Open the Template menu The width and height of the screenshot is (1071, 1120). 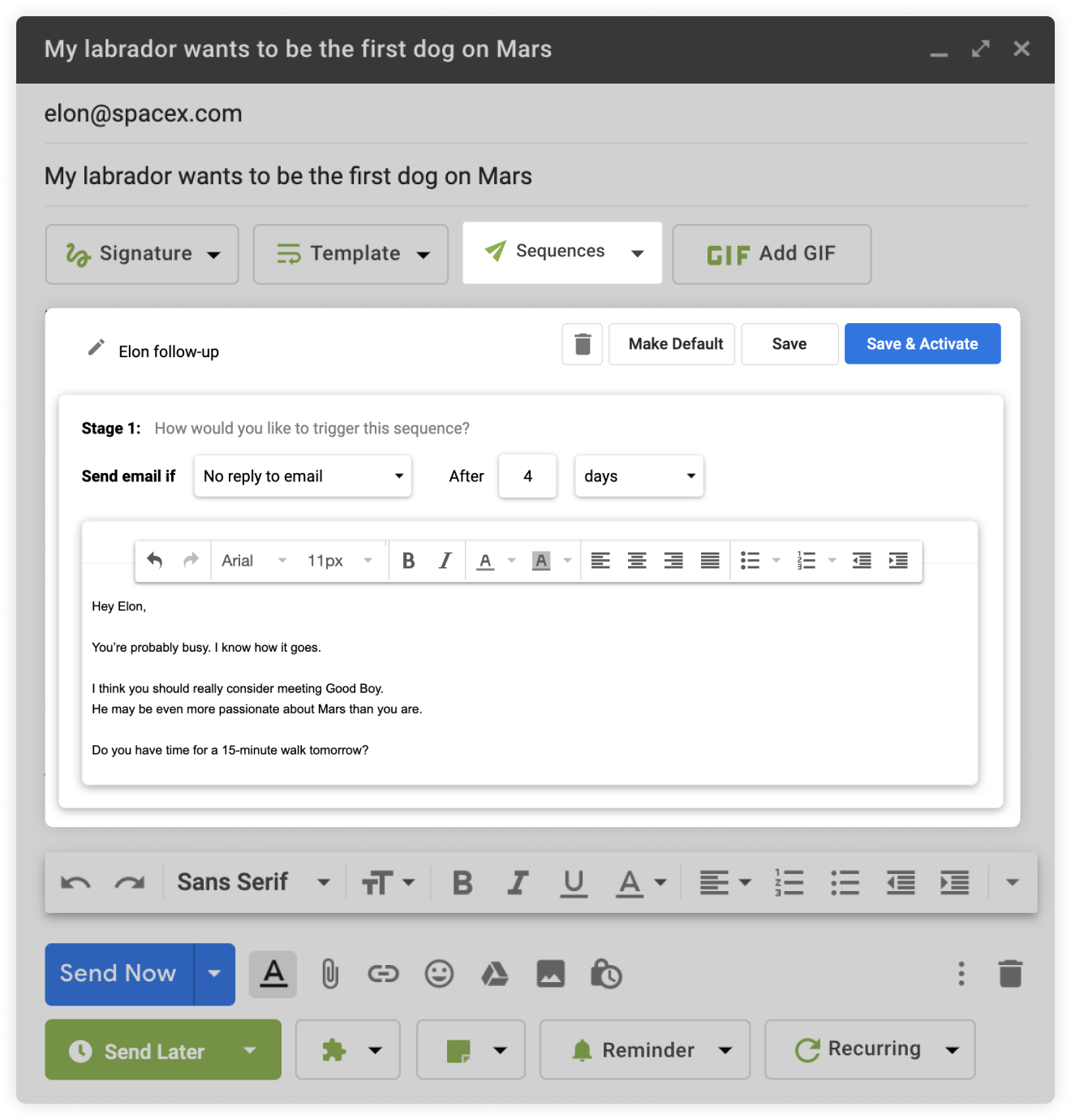coord(351,254)
